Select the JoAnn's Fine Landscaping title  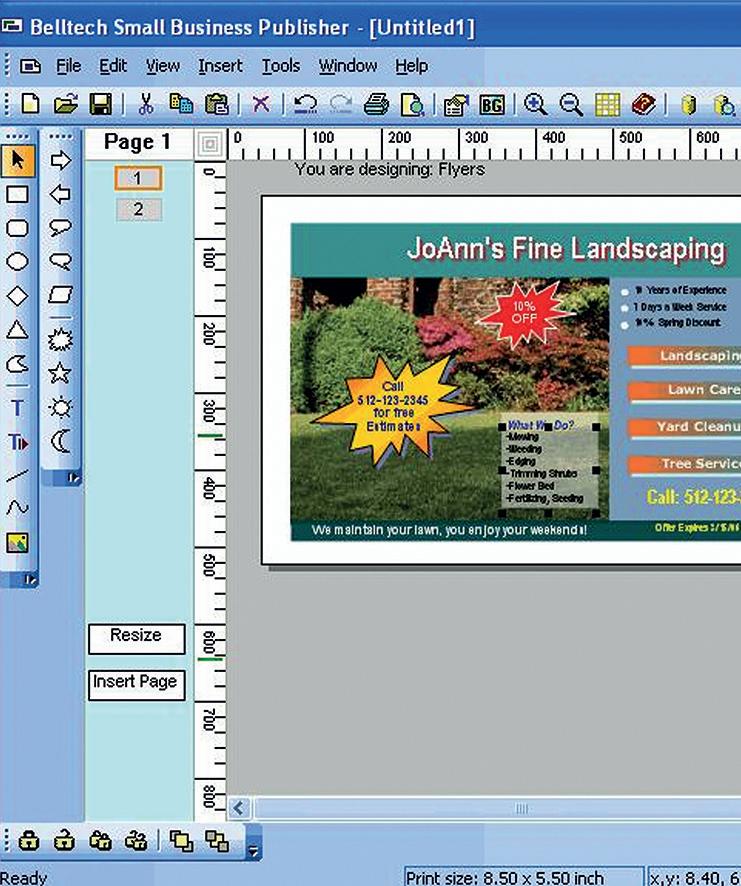coord(566,249)
